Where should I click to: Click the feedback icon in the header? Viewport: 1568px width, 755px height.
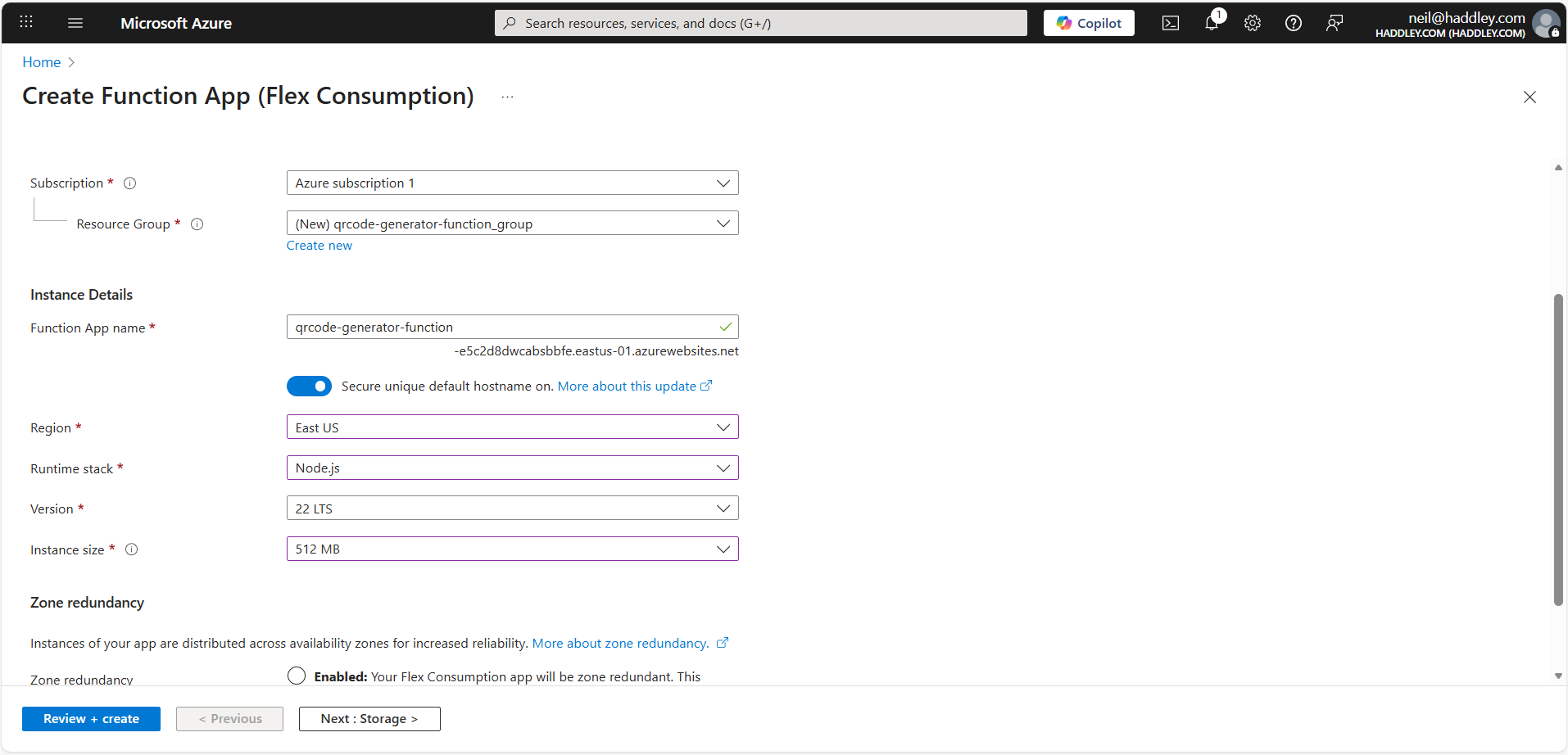coord(1335,23)
